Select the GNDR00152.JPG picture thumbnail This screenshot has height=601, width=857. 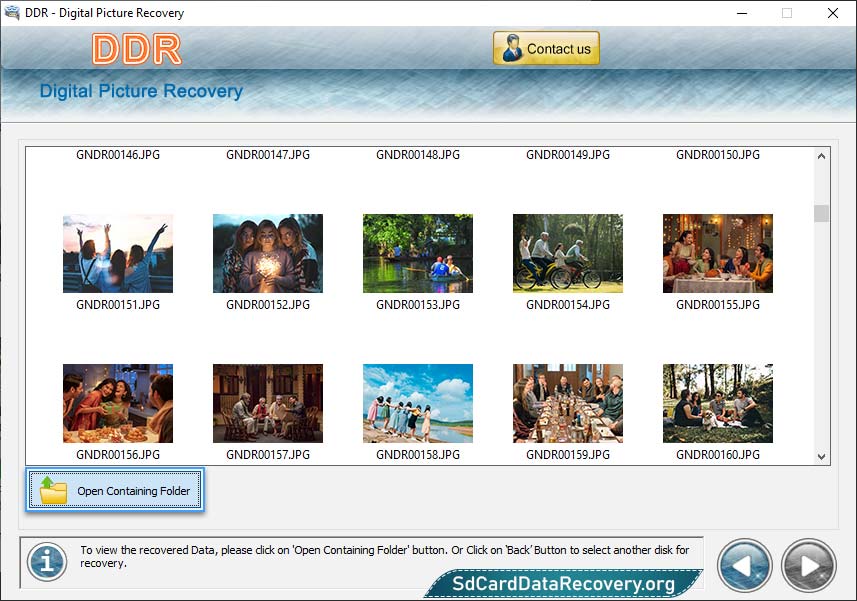coord(268,253)
